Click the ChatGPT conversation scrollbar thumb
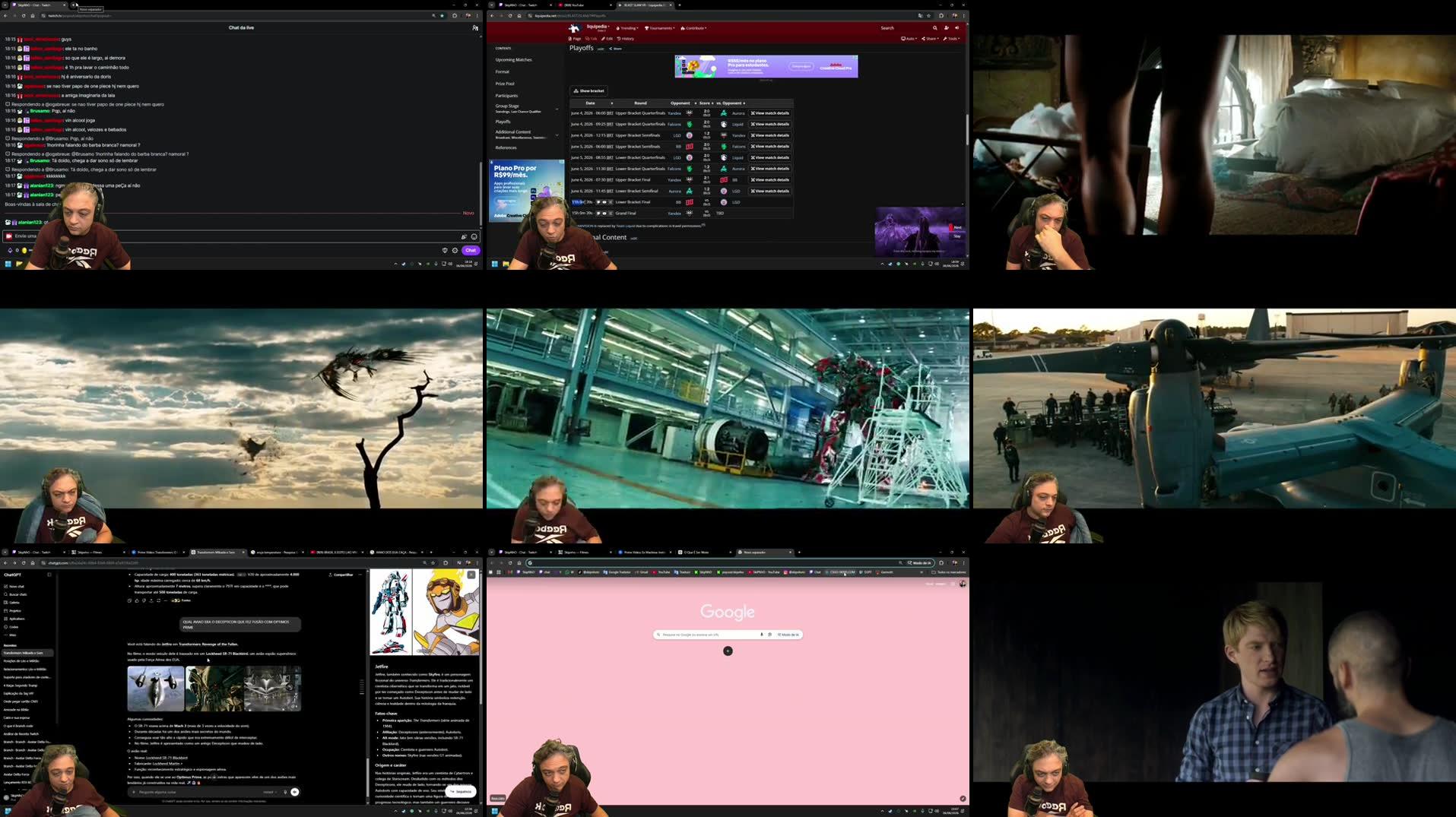This screenshot has width=1456, height=817. coord(367,777)
